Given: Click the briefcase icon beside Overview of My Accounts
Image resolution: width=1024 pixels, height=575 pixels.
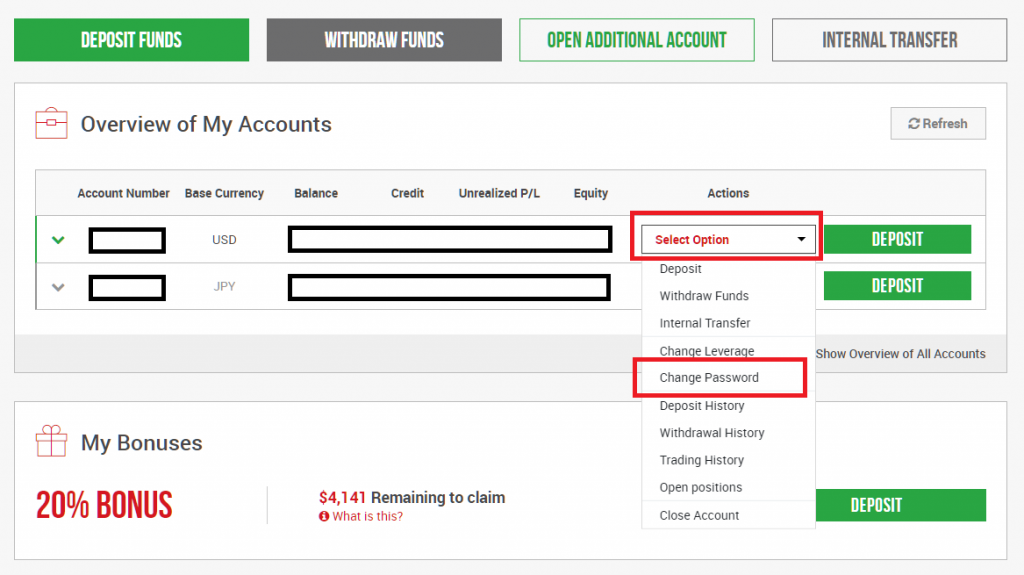Looking at the screenshot, I should click(x=51, y=123).
